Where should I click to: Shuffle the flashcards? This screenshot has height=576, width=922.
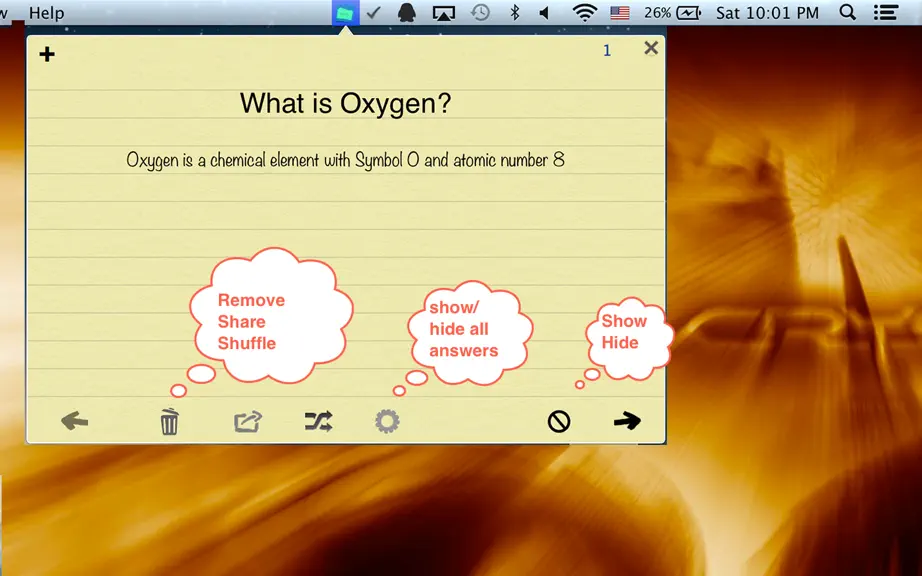(x=319, y=421)
